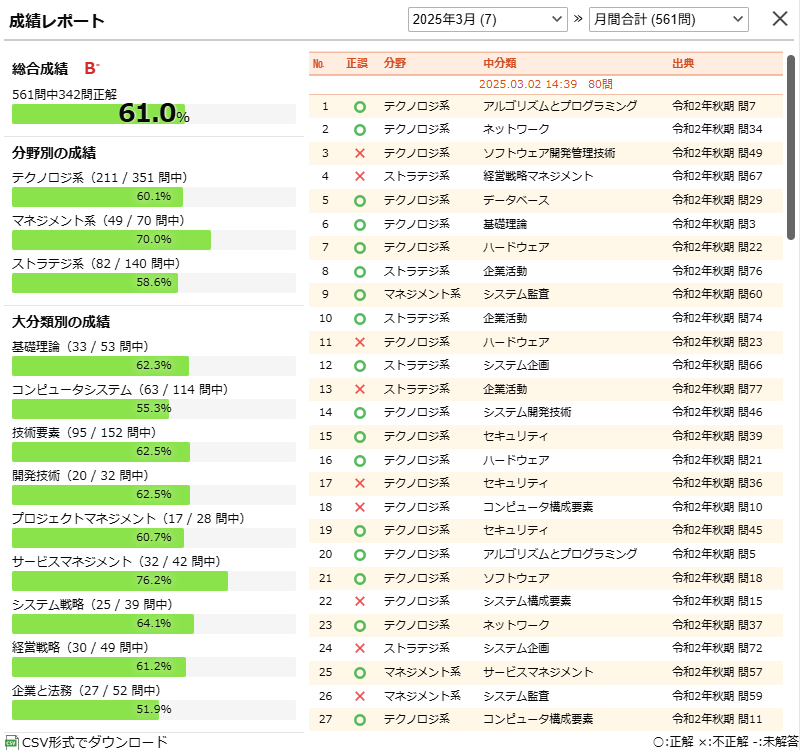Close the 成績レポート dialog with X

780,19
